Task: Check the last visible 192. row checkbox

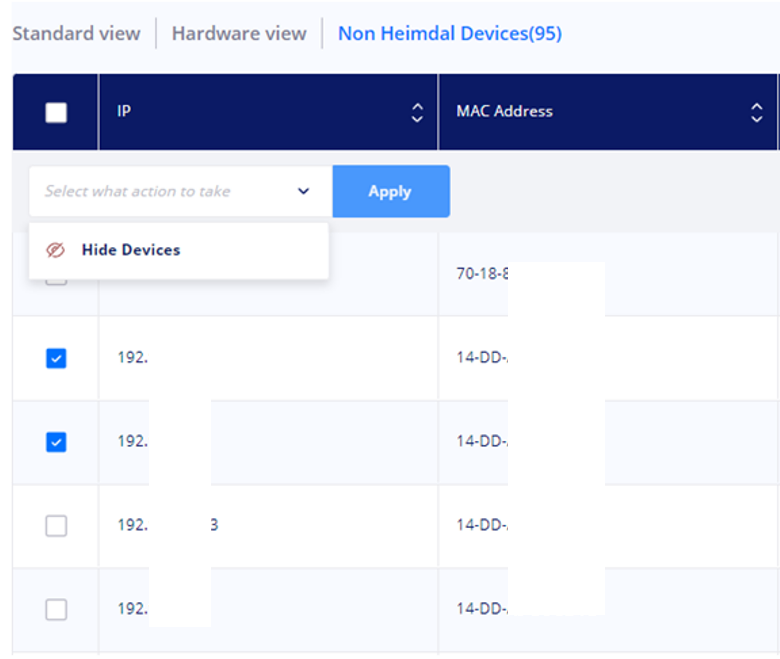Action: coord(56,609)
